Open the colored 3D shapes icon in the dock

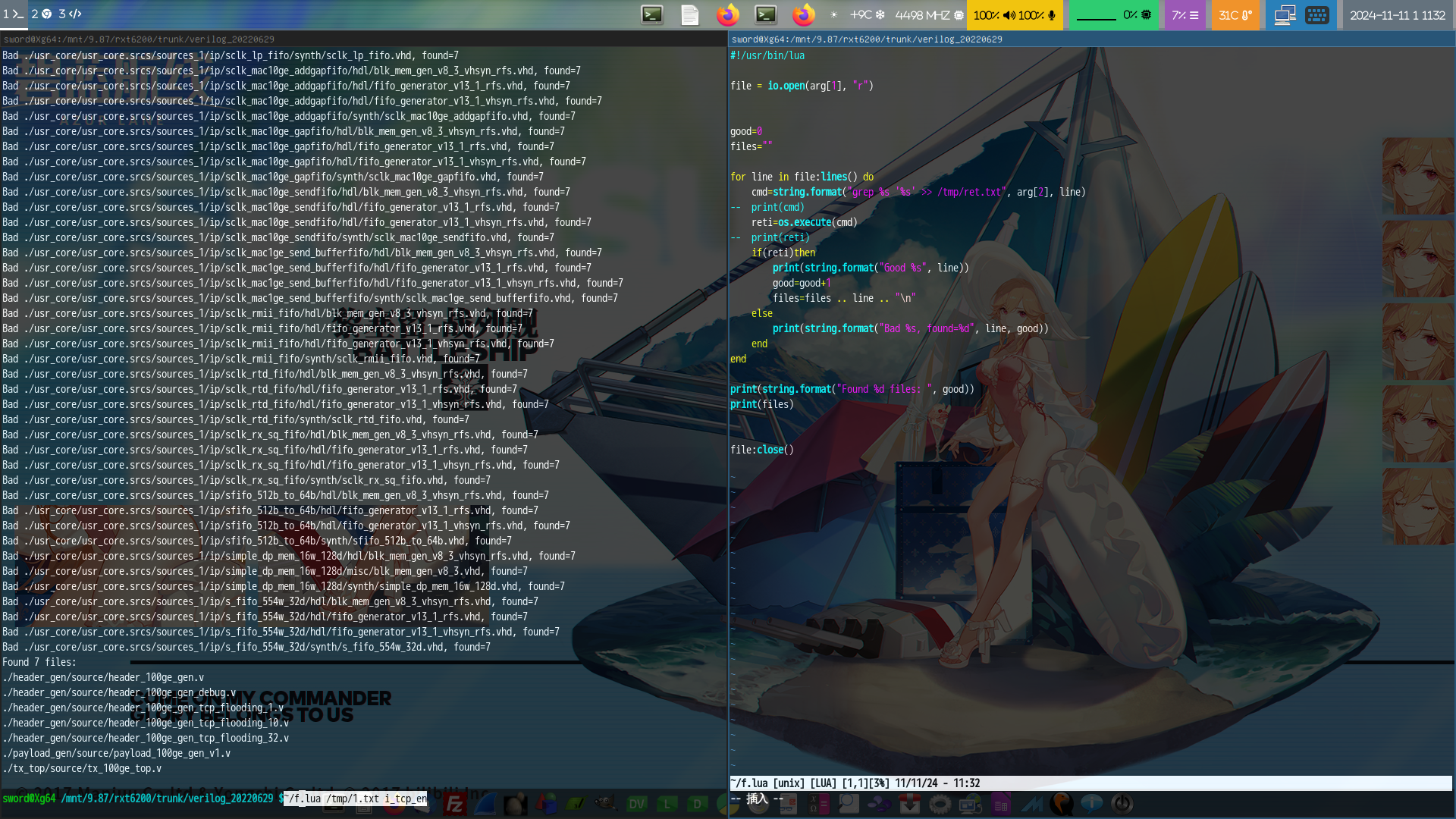[x=546, y=804]
